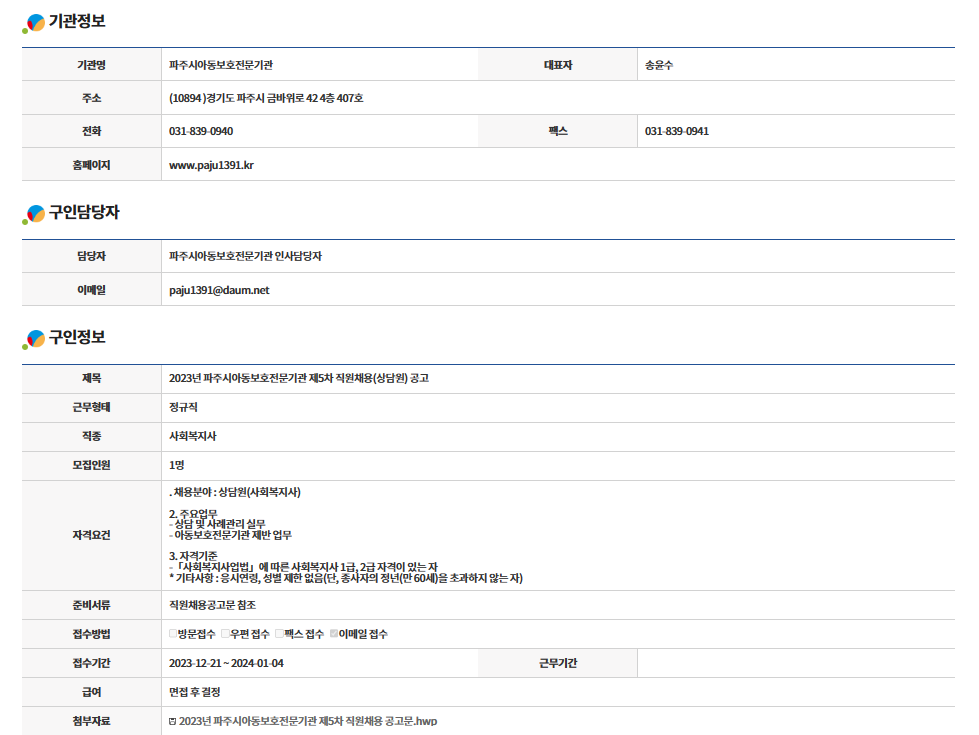Check the 방문접수 checkbox
Image resolution: width=979 pixels, height=735 pixels.
point(173,634)
